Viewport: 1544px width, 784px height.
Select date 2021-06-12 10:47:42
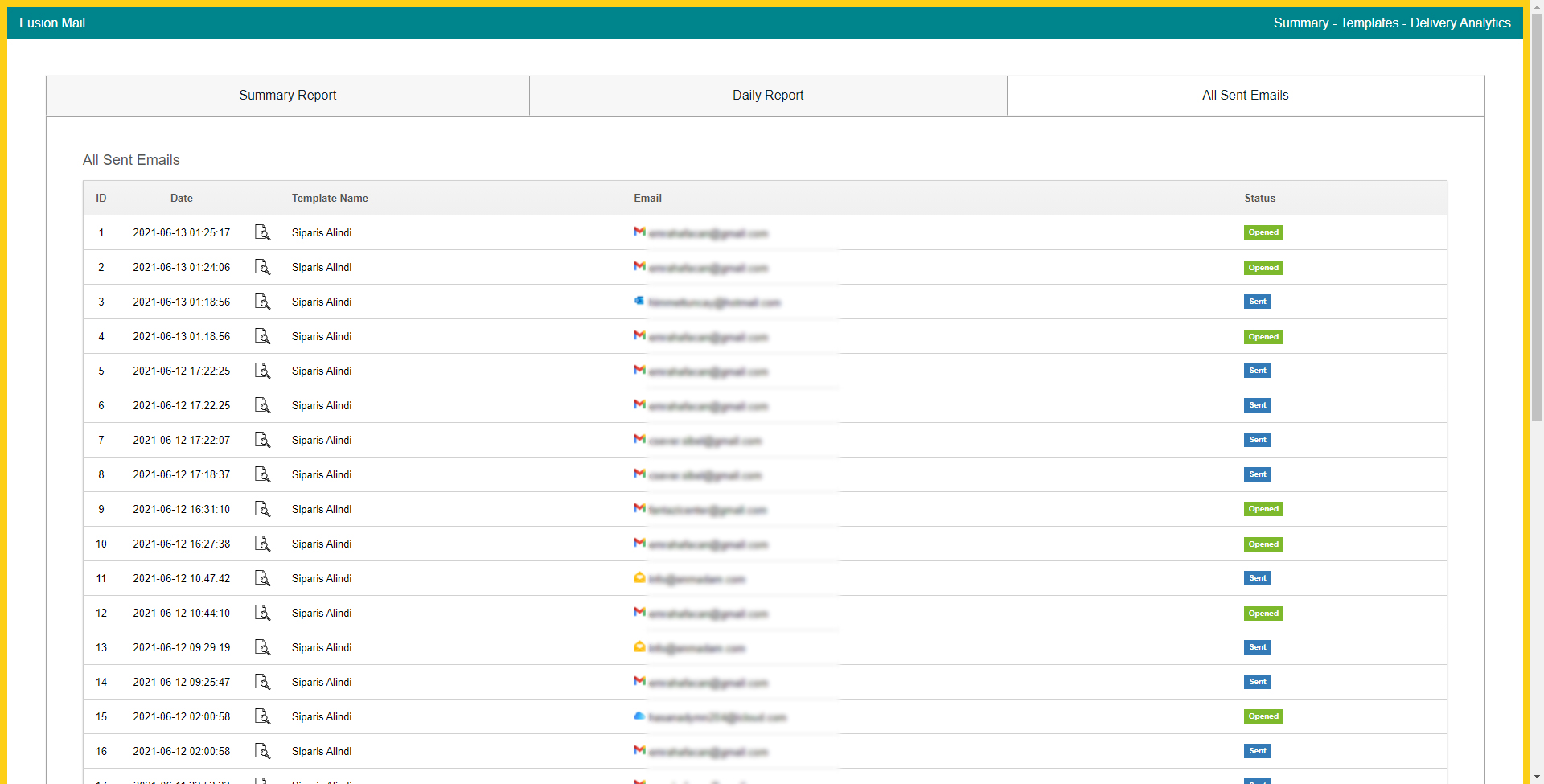[182, 578]
